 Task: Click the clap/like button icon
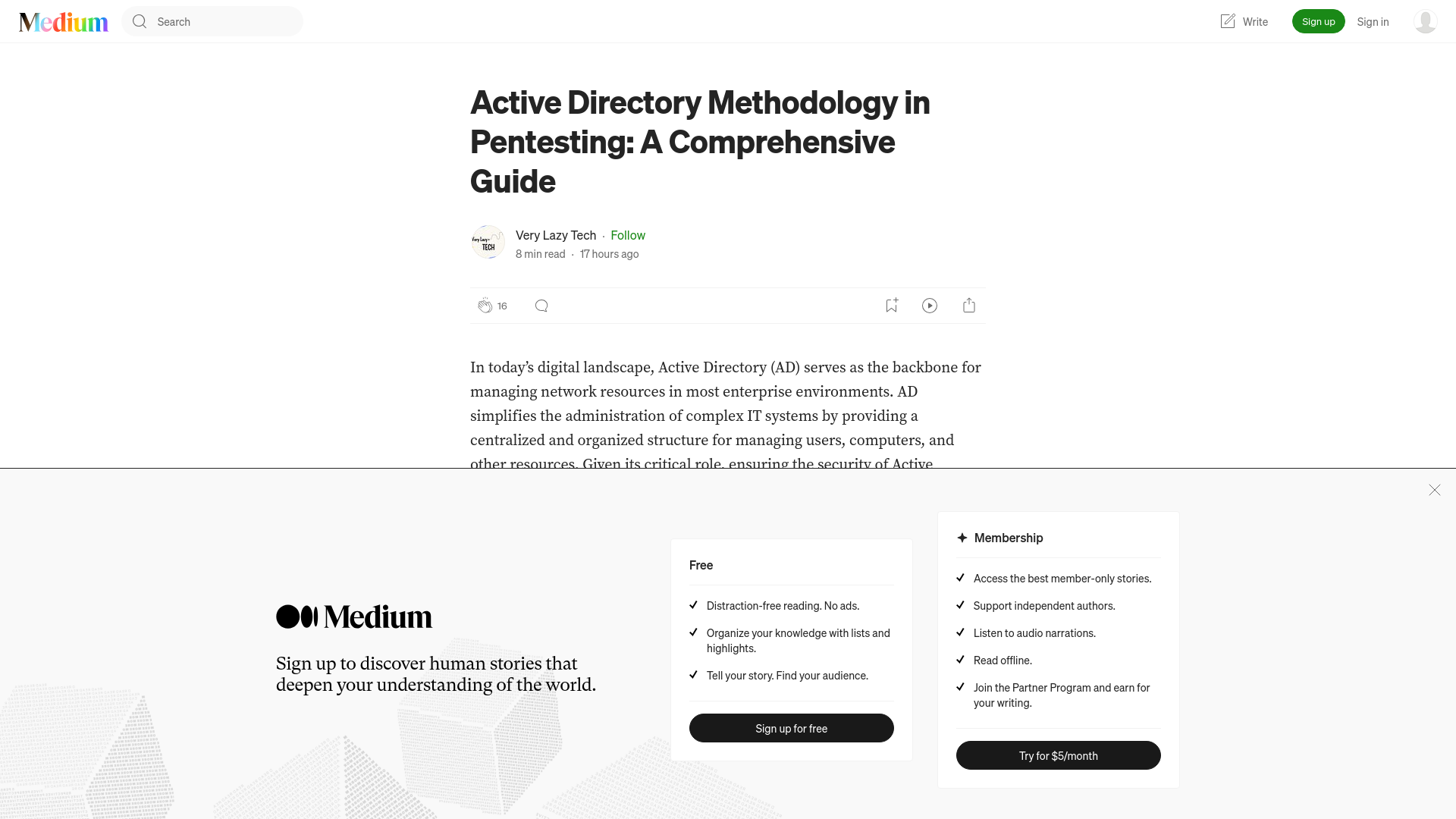click(485, 305)
